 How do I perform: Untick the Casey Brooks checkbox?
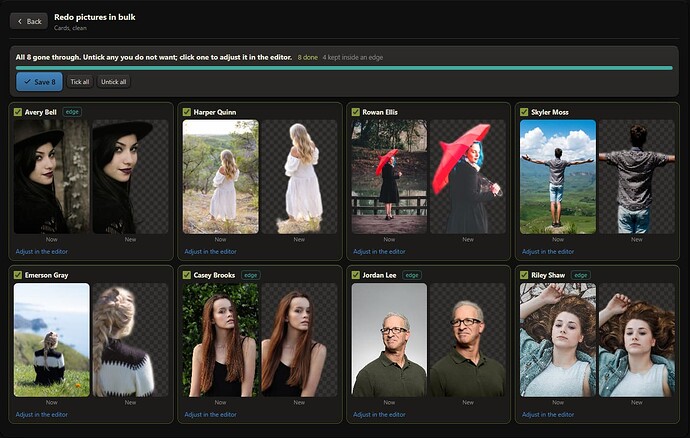point(187,275)
